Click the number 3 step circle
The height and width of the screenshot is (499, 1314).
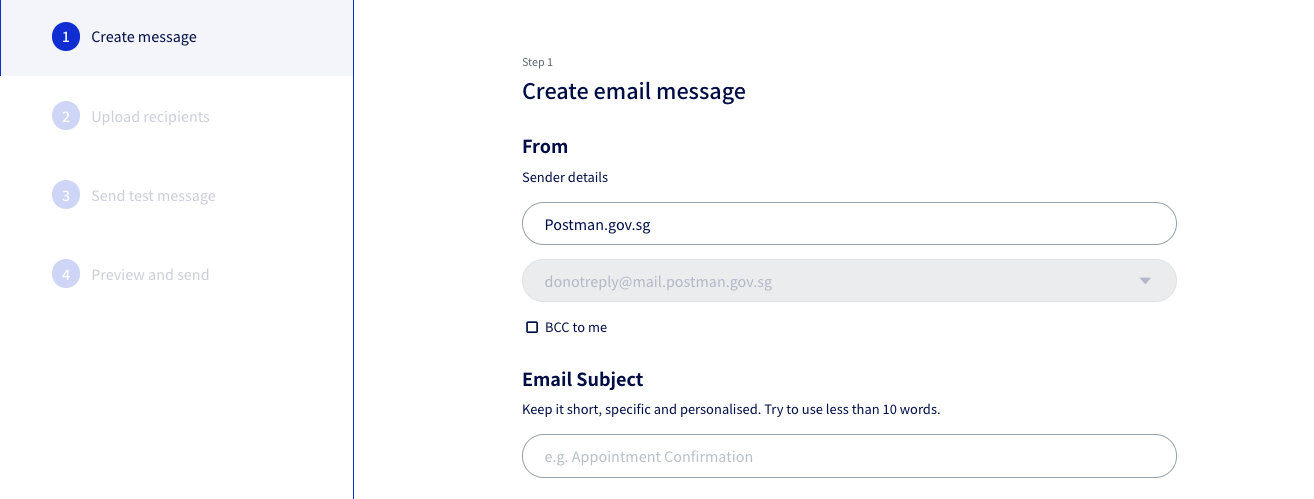pos(65,196)
